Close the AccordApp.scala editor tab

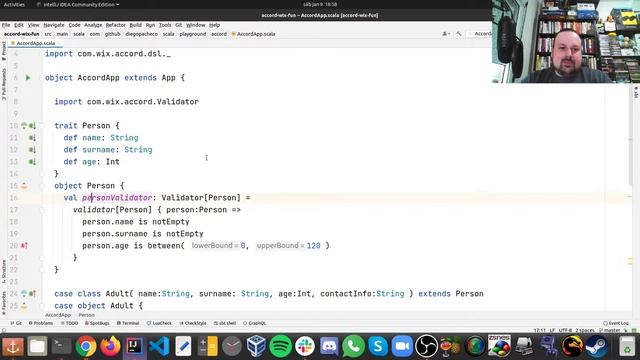coord(59,43)
